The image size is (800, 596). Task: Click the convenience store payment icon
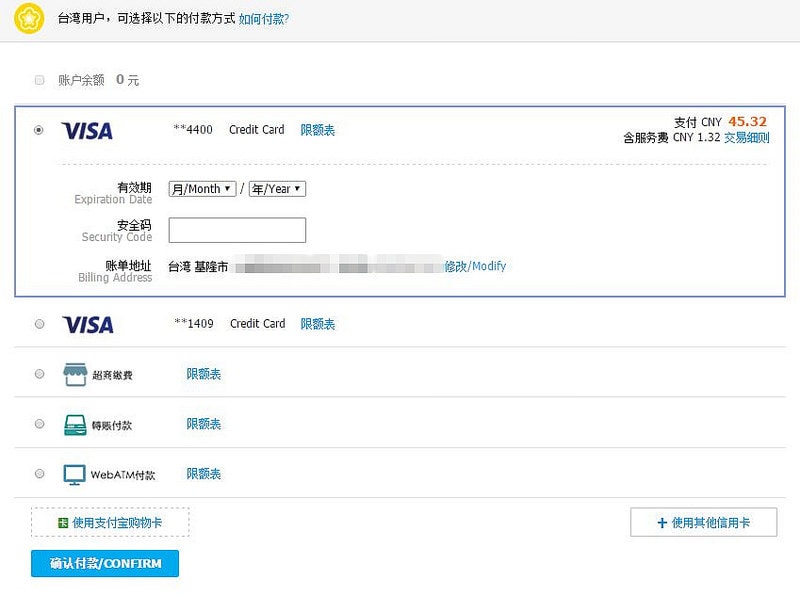75,375
